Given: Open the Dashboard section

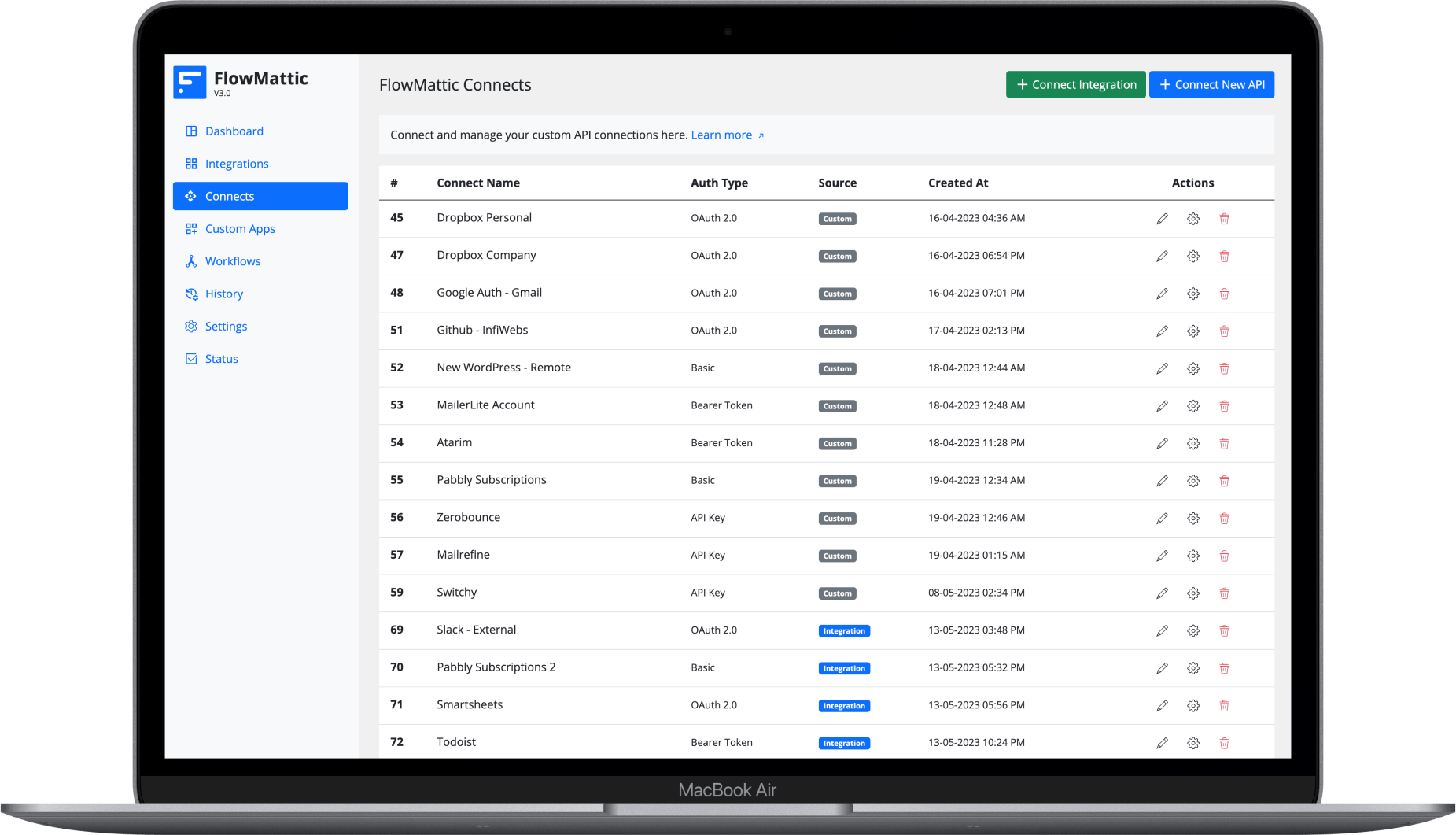Looking at the screenshot, I should pyautogui.click(x=234, y=131).
